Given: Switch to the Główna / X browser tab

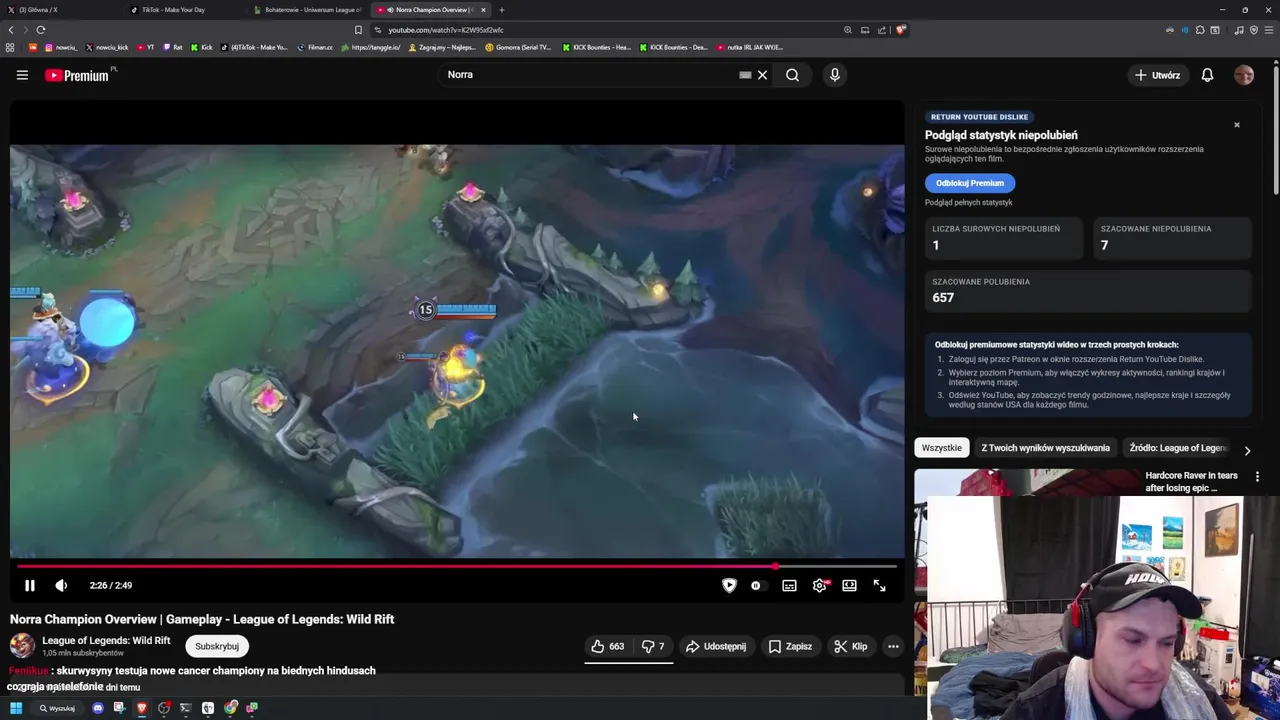Looking at the screenshot, I should [x=60, y=10].
